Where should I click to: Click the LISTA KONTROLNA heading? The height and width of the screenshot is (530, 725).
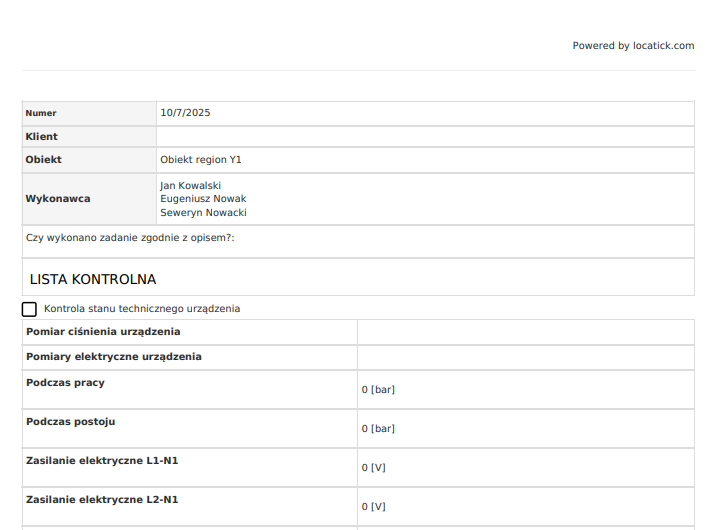[x=93, y=280]
